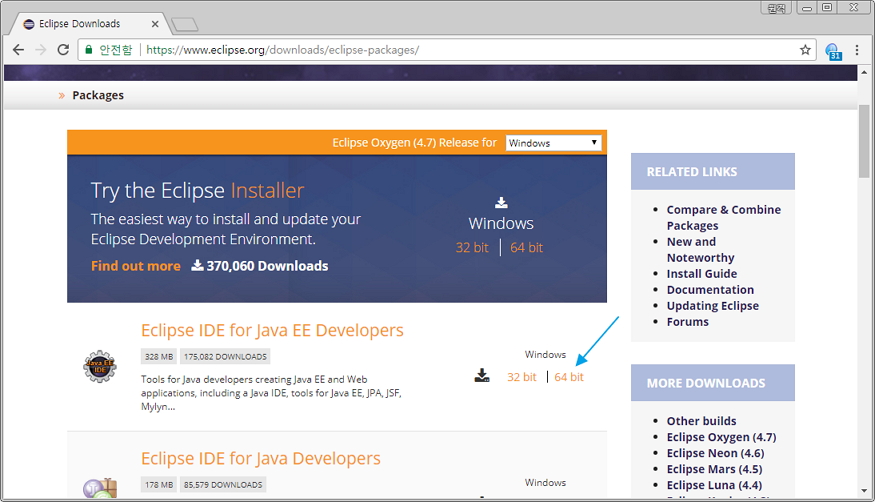This screenshot has width=875, height=502.
Task: Click the RELATED LINKS heading
Action: point(692,172)
